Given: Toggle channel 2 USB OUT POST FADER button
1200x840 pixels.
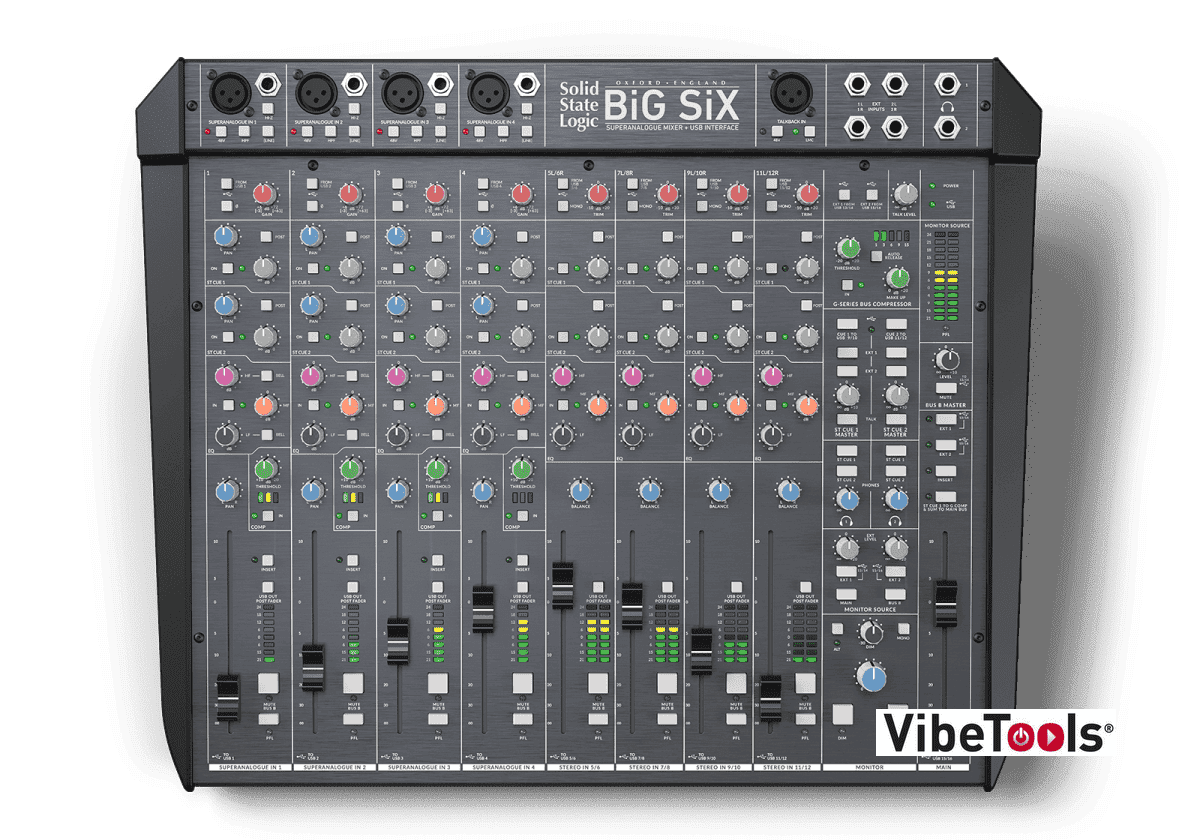Looking at the screenshot, I should pos(352,585).
